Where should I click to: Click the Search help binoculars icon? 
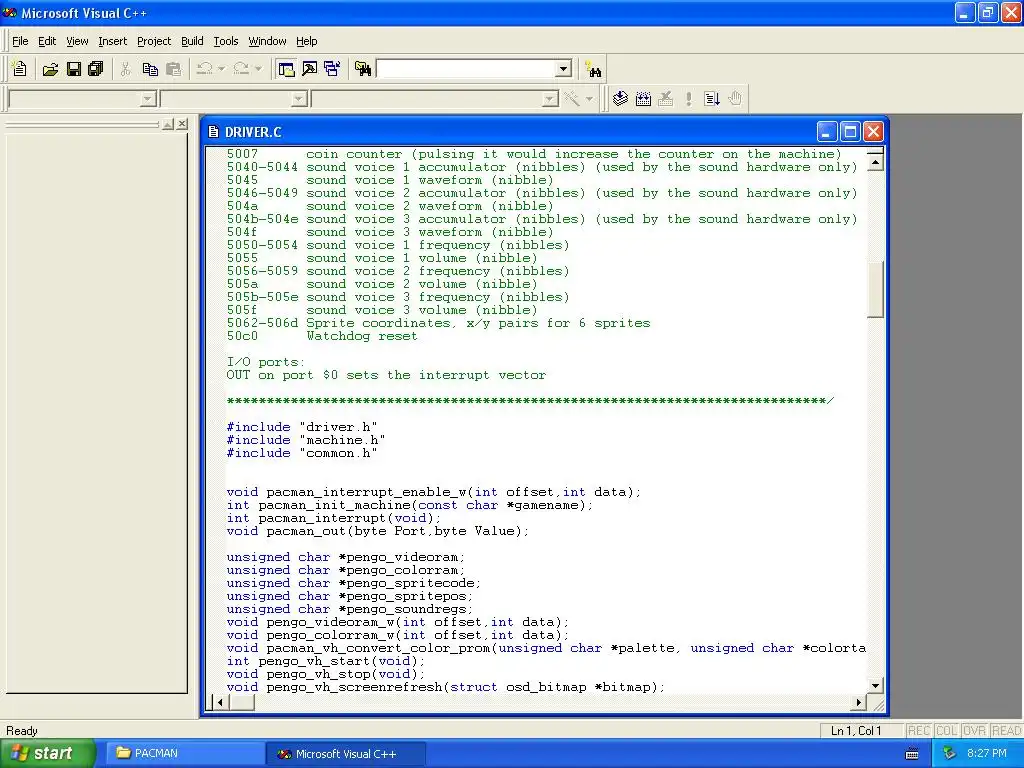coord(594,69)
